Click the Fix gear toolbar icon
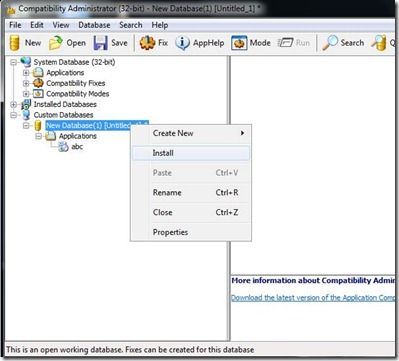Screen dimensions: 399x361 point(147,43)
